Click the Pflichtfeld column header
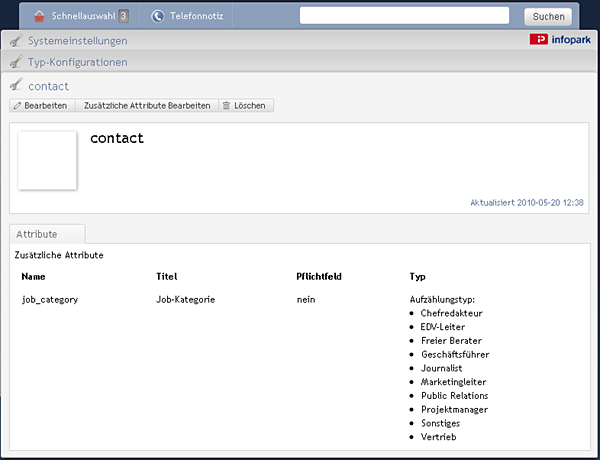 (x=319, y=276)
